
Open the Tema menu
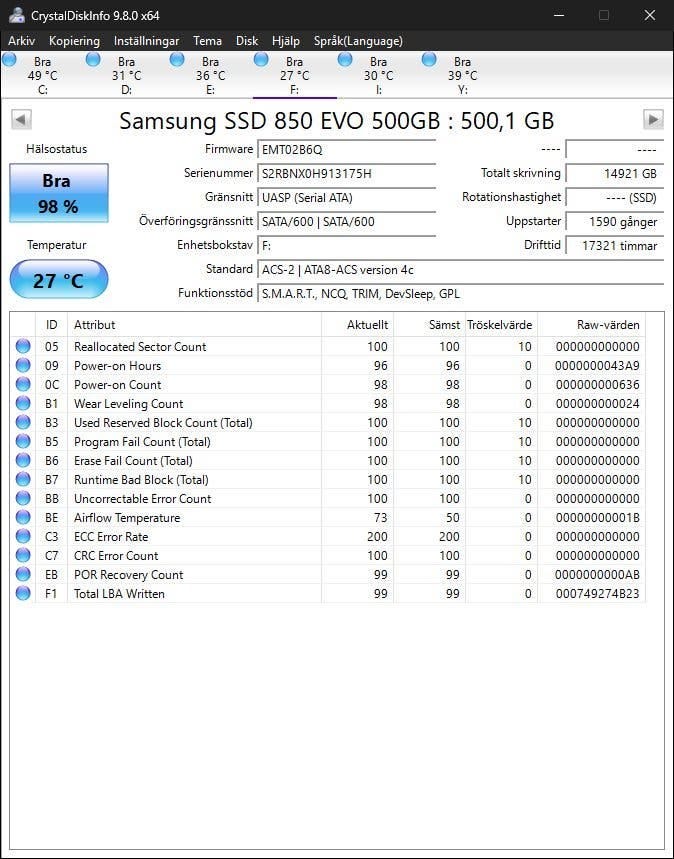coord(207,41)
